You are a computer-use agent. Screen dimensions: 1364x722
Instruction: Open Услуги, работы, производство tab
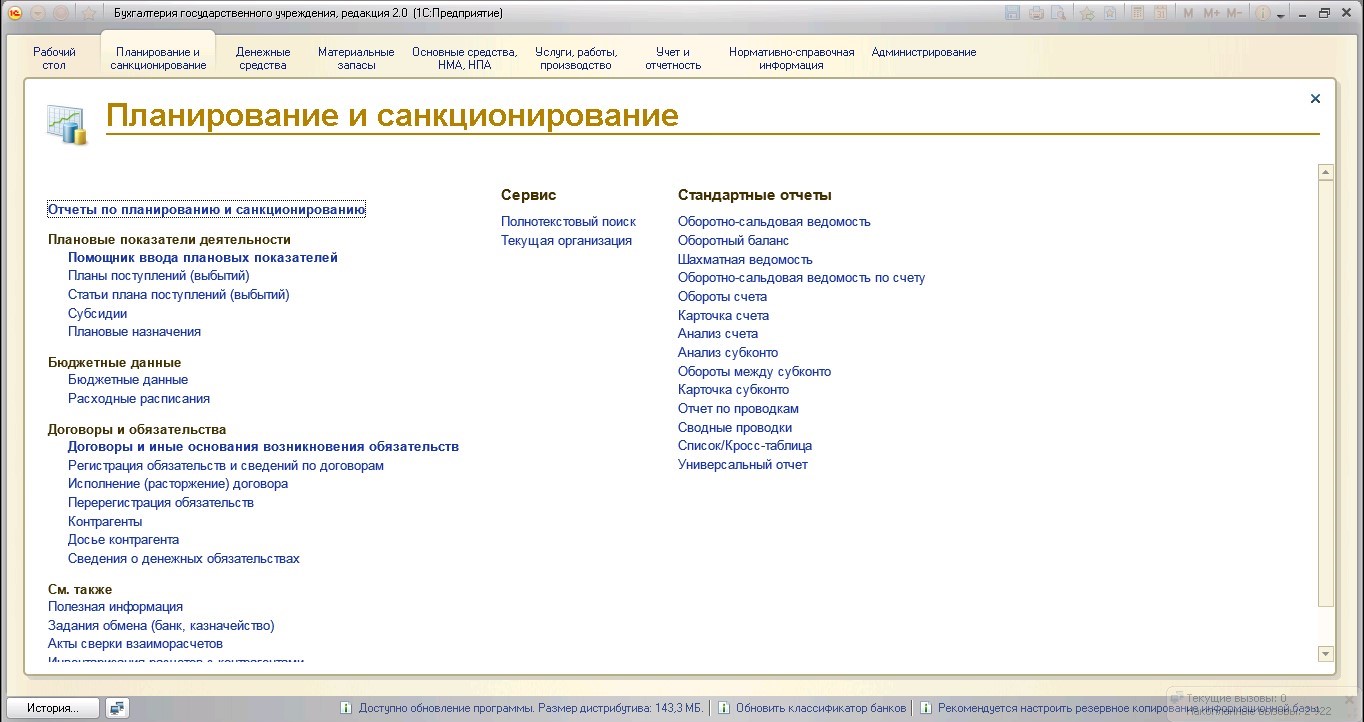coord(576,58)
